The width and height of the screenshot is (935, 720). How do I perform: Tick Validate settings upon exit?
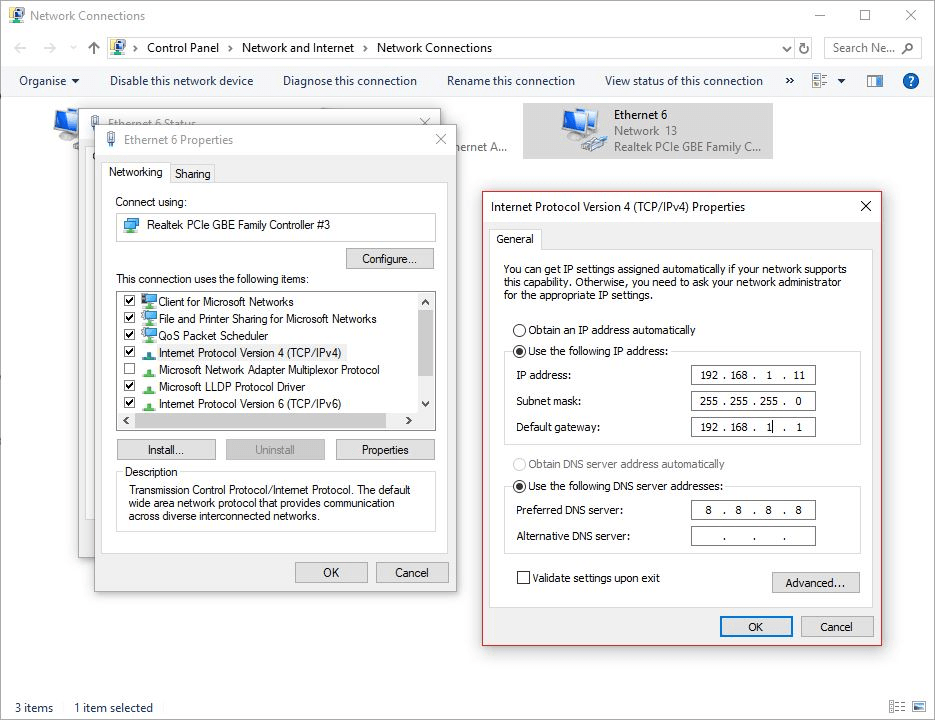523,578
